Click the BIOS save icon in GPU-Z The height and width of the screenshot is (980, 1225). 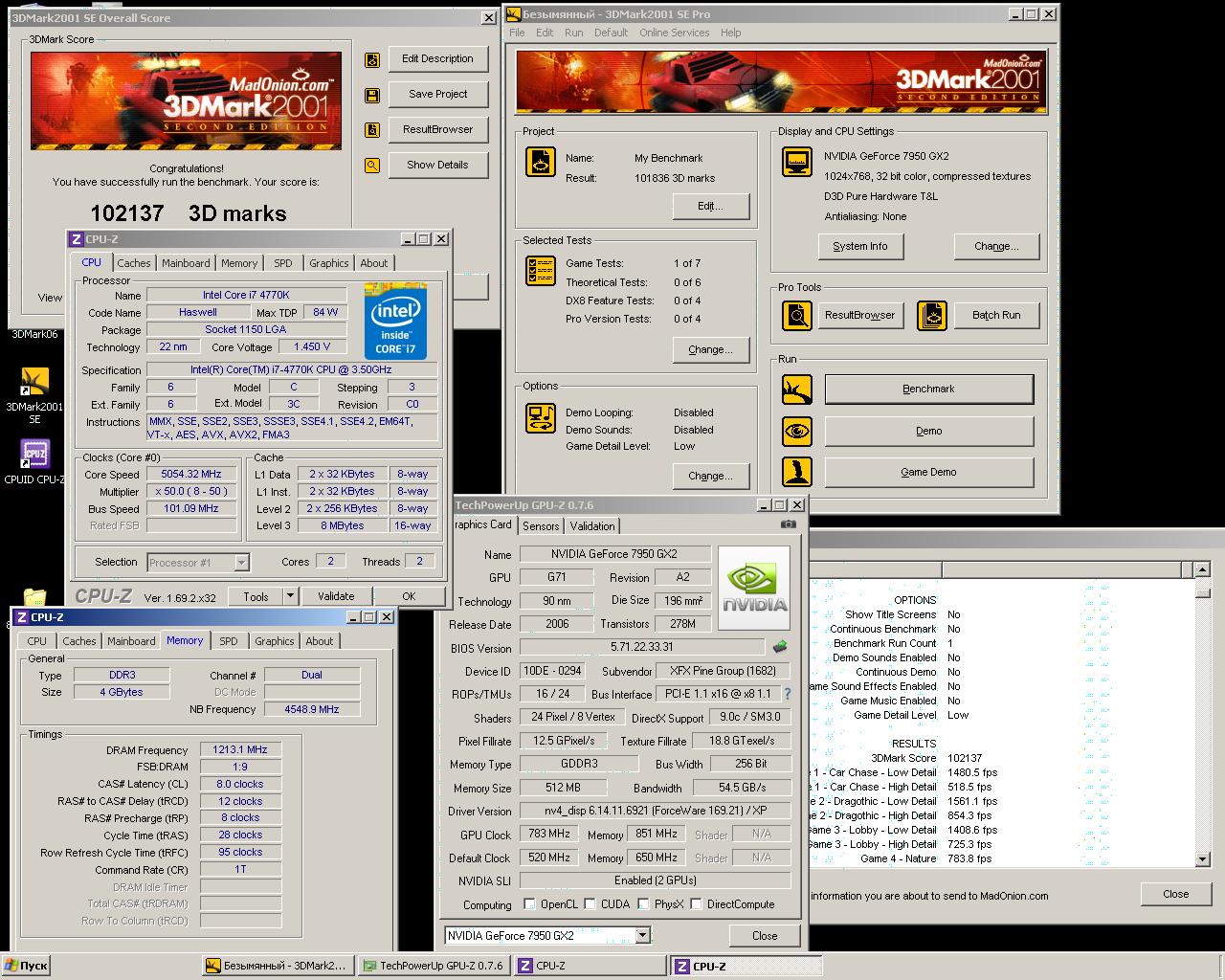[x=780, y=648]
